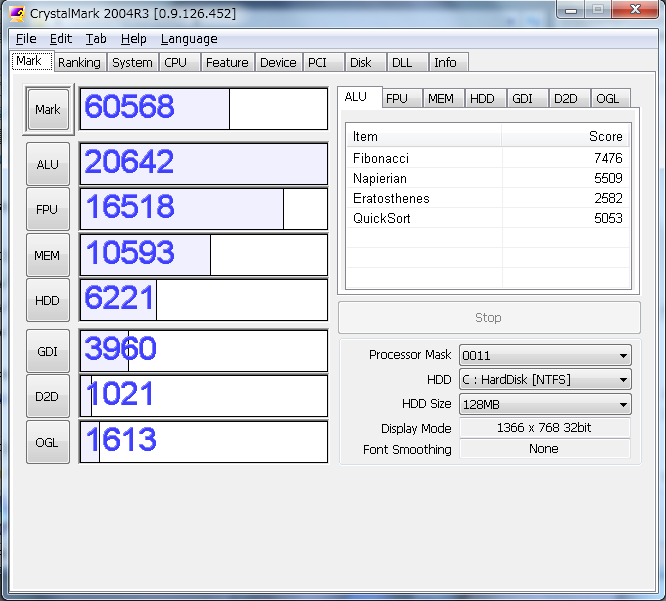Click the GDI score 3960
The image size is (666, 601).
204,351
